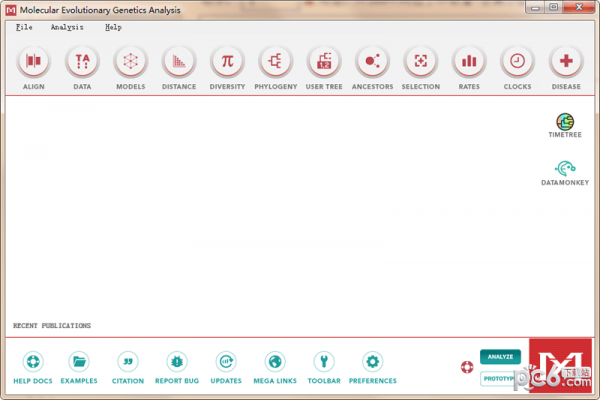Open the Phylogeny tree icon

[x=276, y=61]
